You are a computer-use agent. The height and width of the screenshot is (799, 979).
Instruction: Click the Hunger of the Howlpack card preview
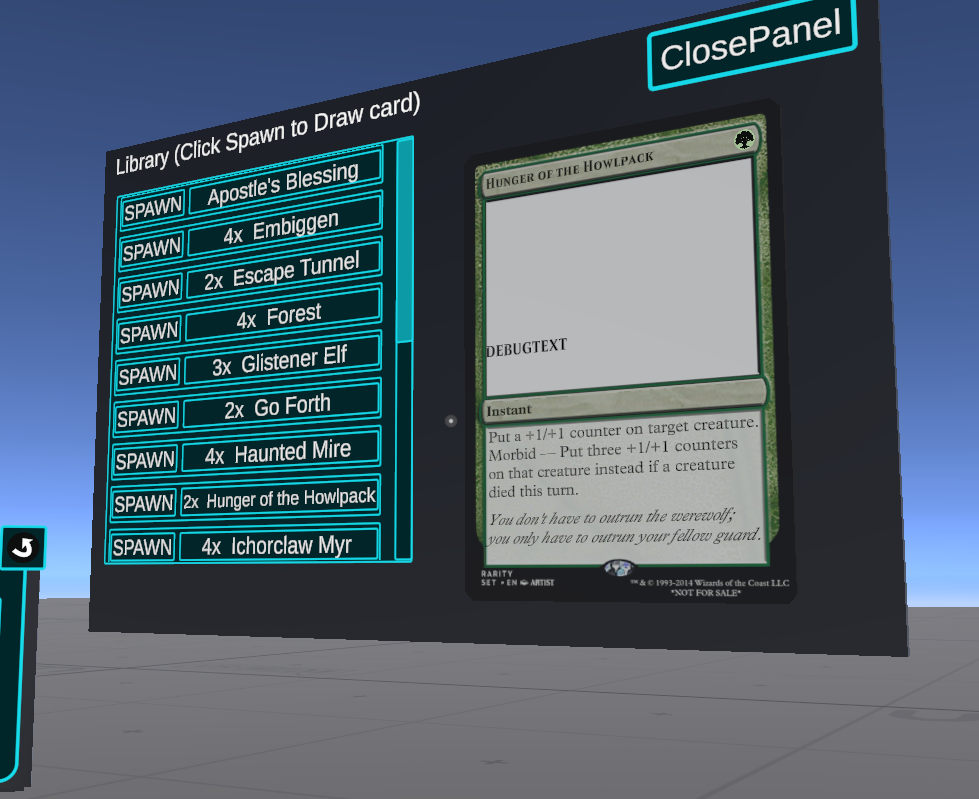point(629,353)
